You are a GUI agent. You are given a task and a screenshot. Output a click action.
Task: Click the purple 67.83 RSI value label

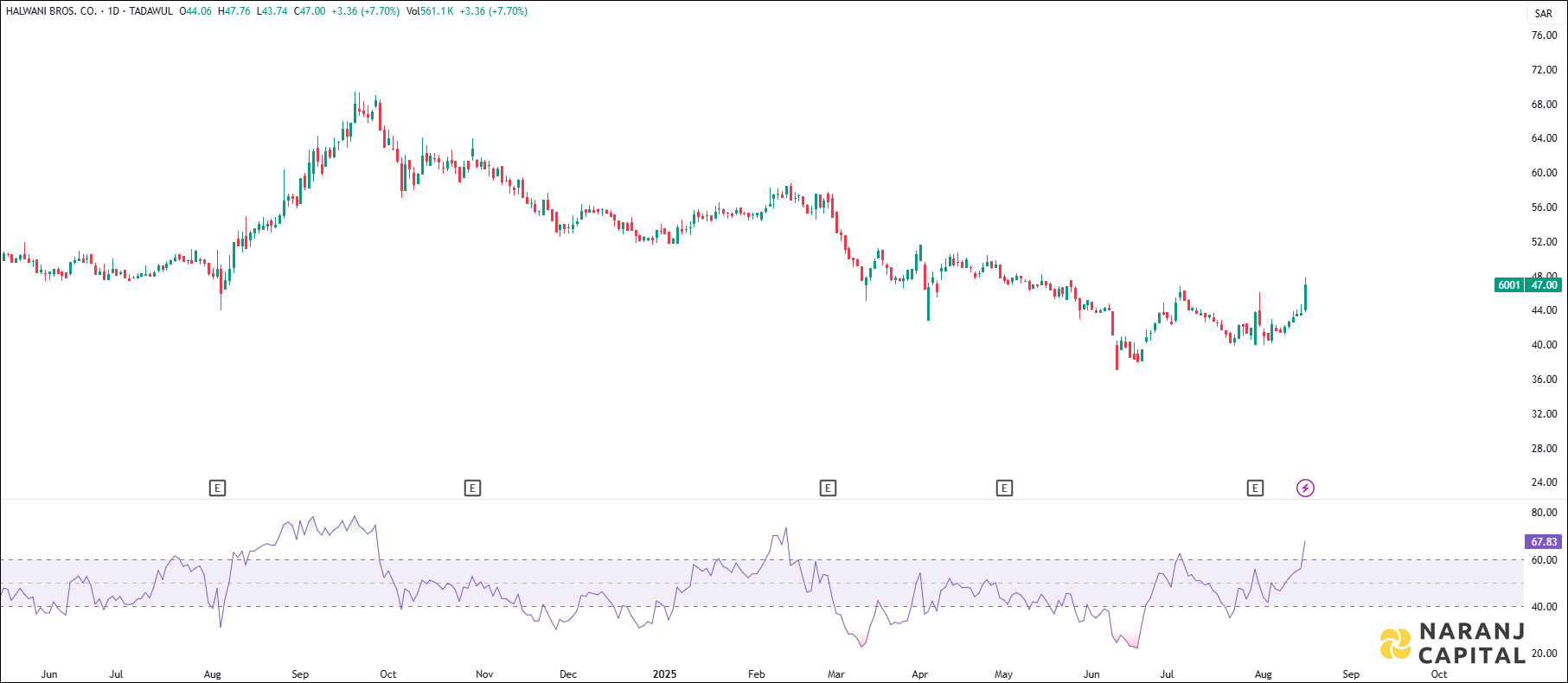(1544, 542)
